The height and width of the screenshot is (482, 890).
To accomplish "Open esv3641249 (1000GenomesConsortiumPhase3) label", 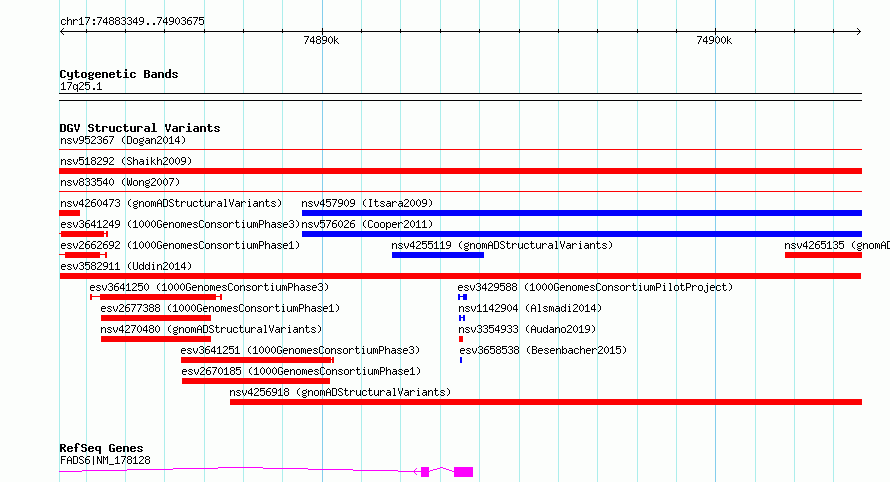I will tap(180, 224).
